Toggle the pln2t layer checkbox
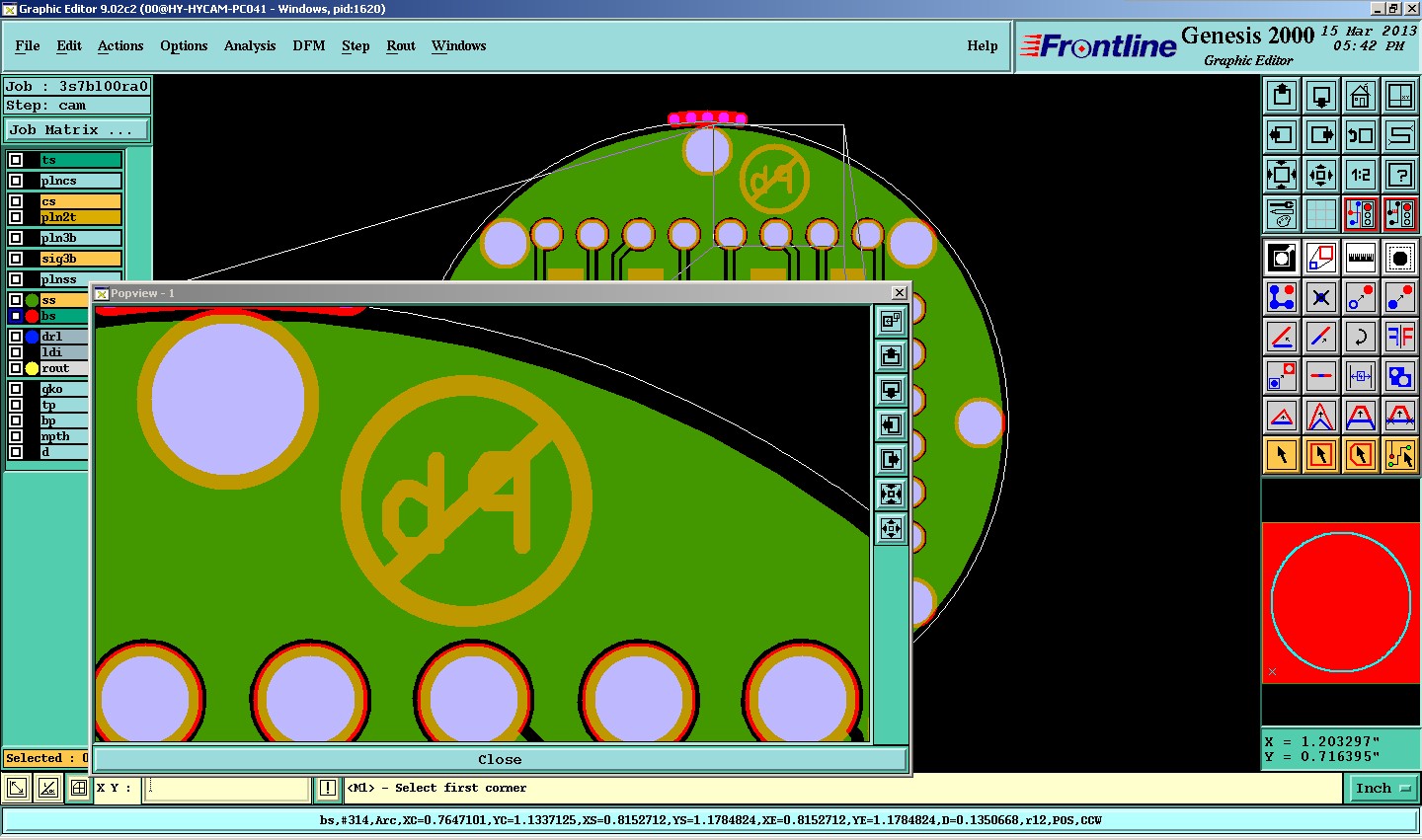The width and height of the screenshot is (1422, 840). (16, 217)
